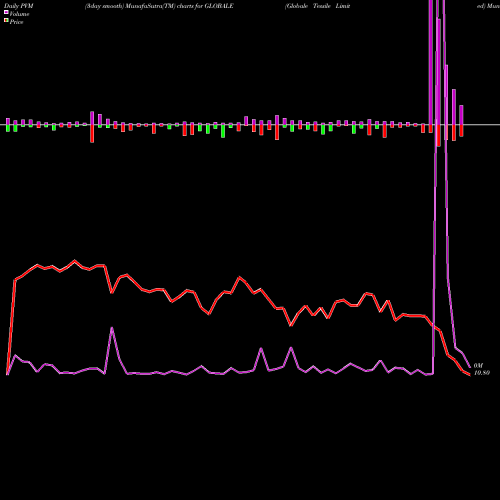Click the 'Daily PVM' chart title
Image resolution: width=500 pixels, height=500 pixels.
coord(19,6)
